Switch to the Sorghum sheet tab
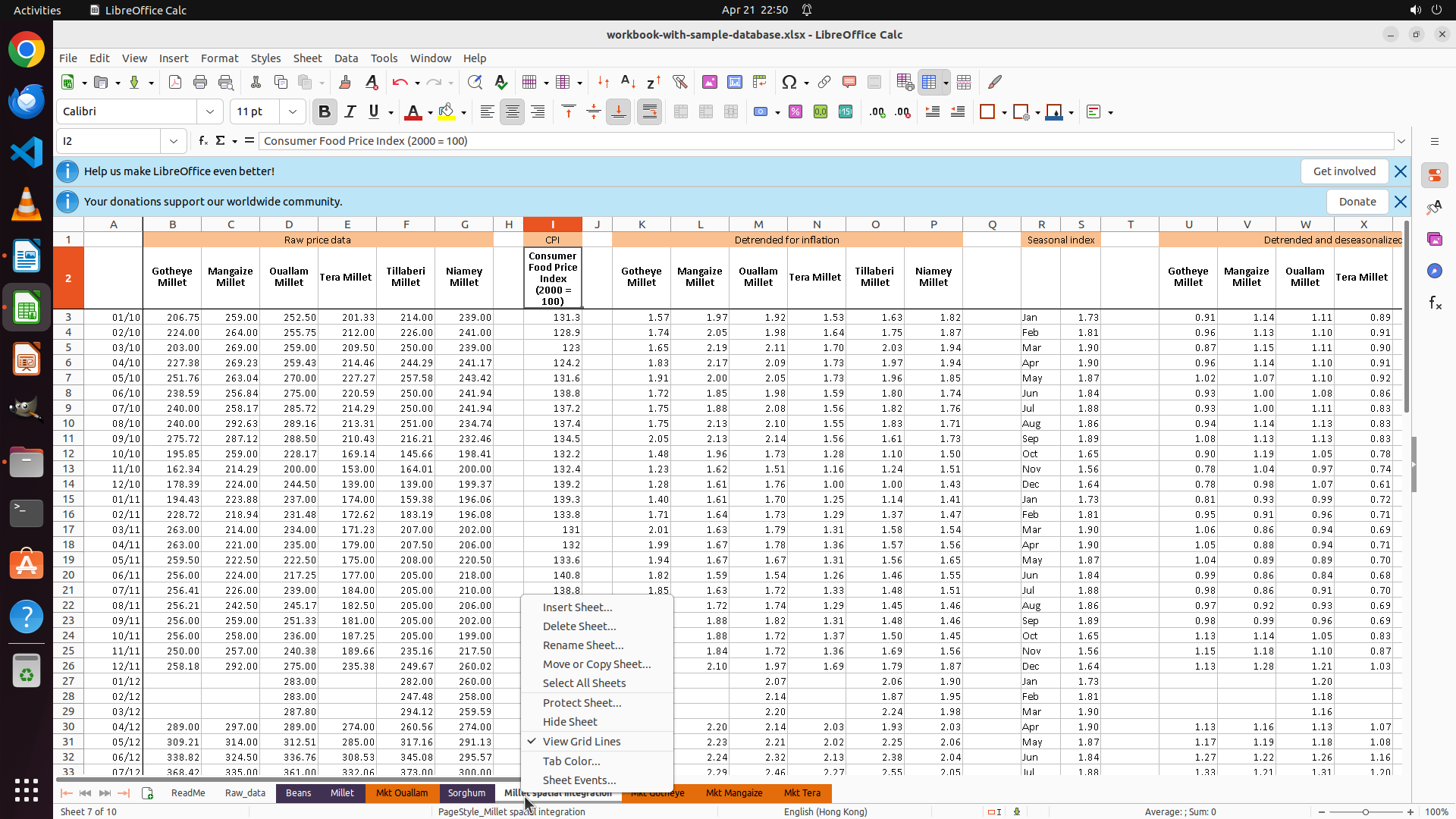1456x819 pixels. click(x=466, y=793)
